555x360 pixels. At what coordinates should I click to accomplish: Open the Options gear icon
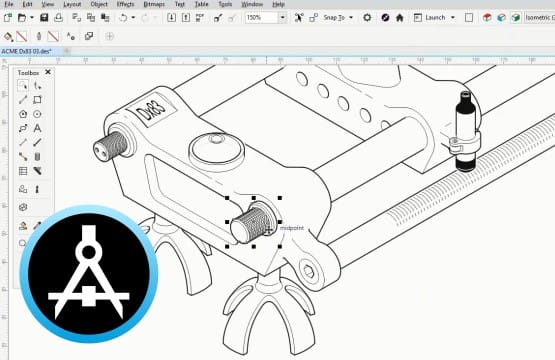pyautogui.click(x=367, y=17)
